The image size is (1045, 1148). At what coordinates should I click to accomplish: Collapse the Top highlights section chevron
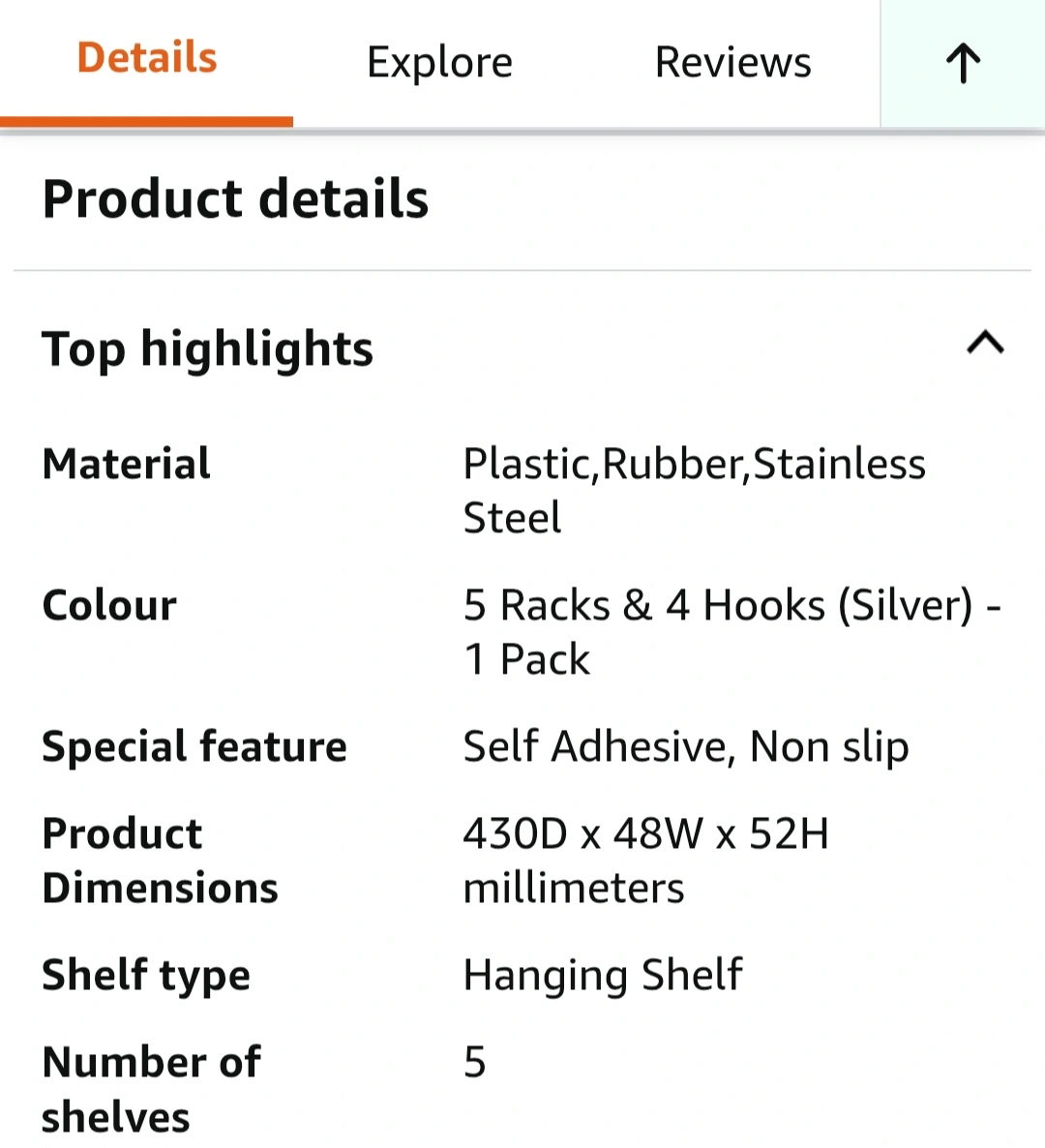coord(985,344)
